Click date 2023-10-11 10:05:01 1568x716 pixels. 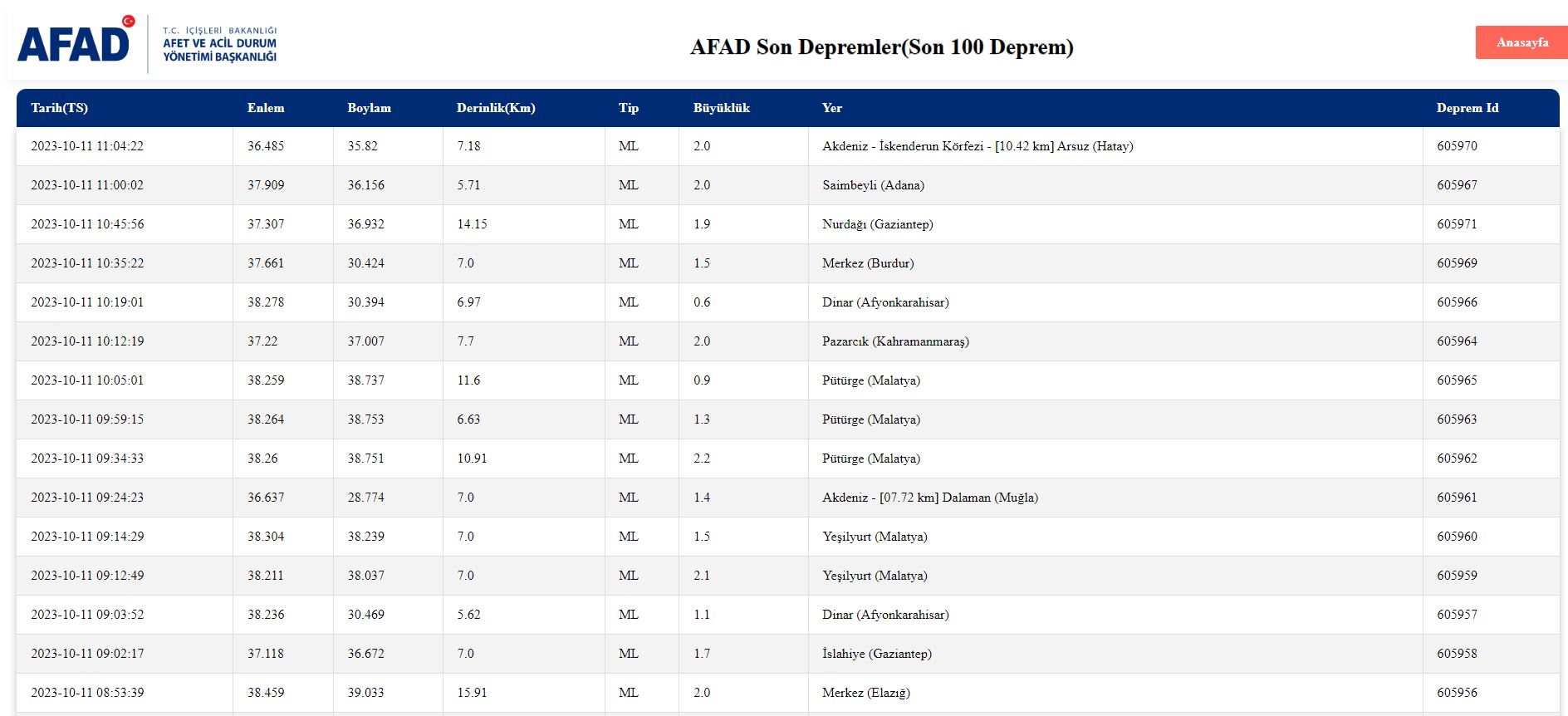[87, 380]
